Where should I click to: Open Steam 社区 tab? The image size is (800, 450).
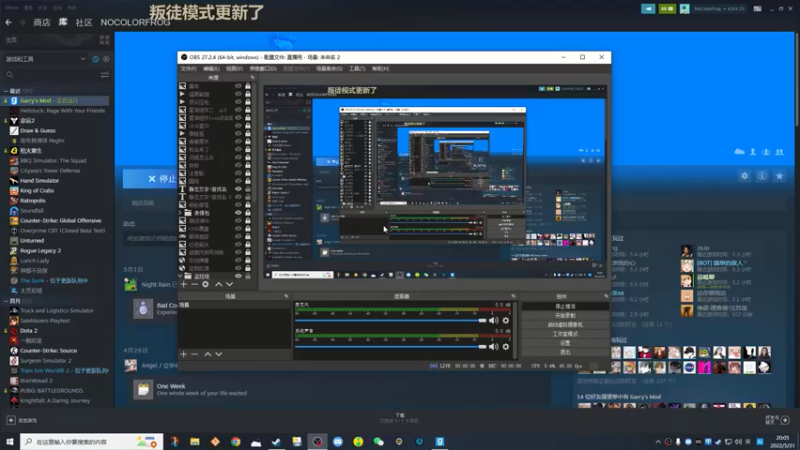84,22
